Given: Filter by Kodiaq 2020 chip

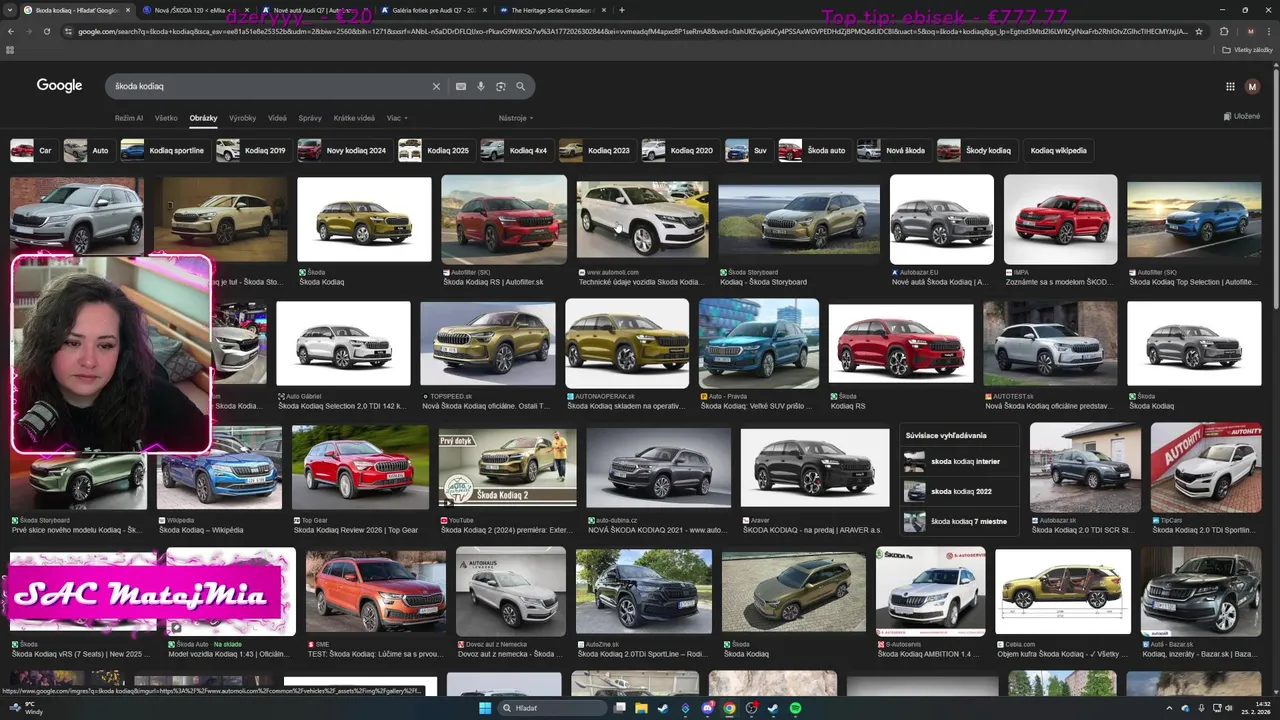Looking at the screenshot, I should pyautogui.click(x=679, y=150).
